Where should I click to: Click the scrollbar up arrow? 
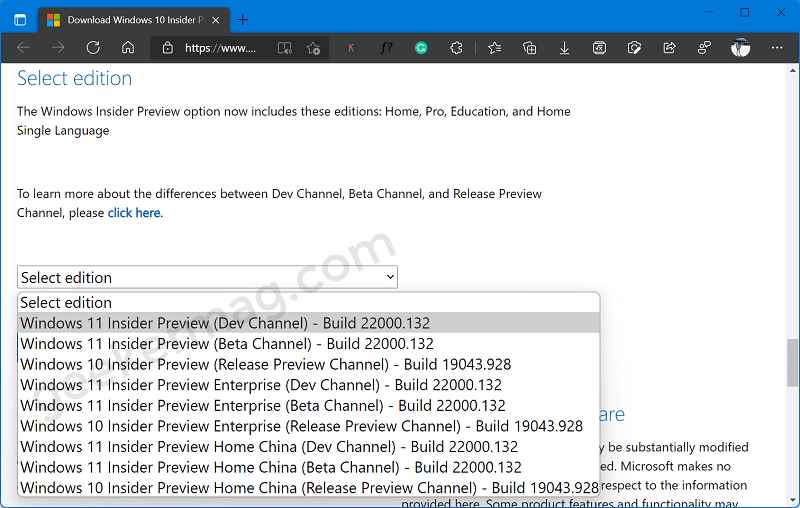coord(792,70)
